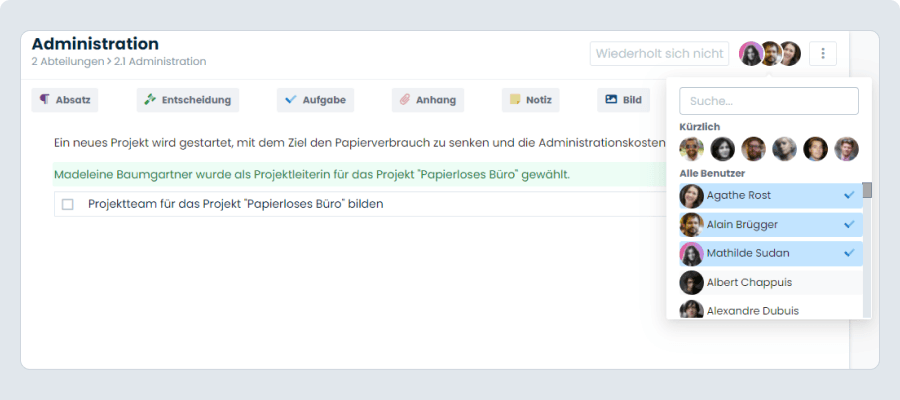Click the Absatz paragraph icon
This screenshot has height=400, width=900.
coord(45,100)
